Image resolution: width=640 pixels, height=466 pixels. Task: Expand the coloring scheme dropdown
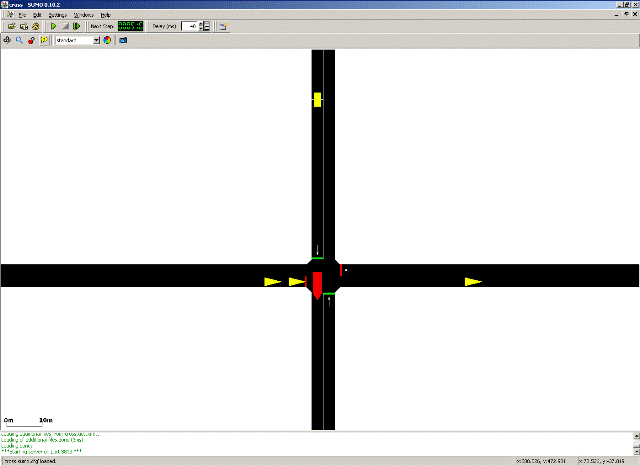(x=96, y=40)
